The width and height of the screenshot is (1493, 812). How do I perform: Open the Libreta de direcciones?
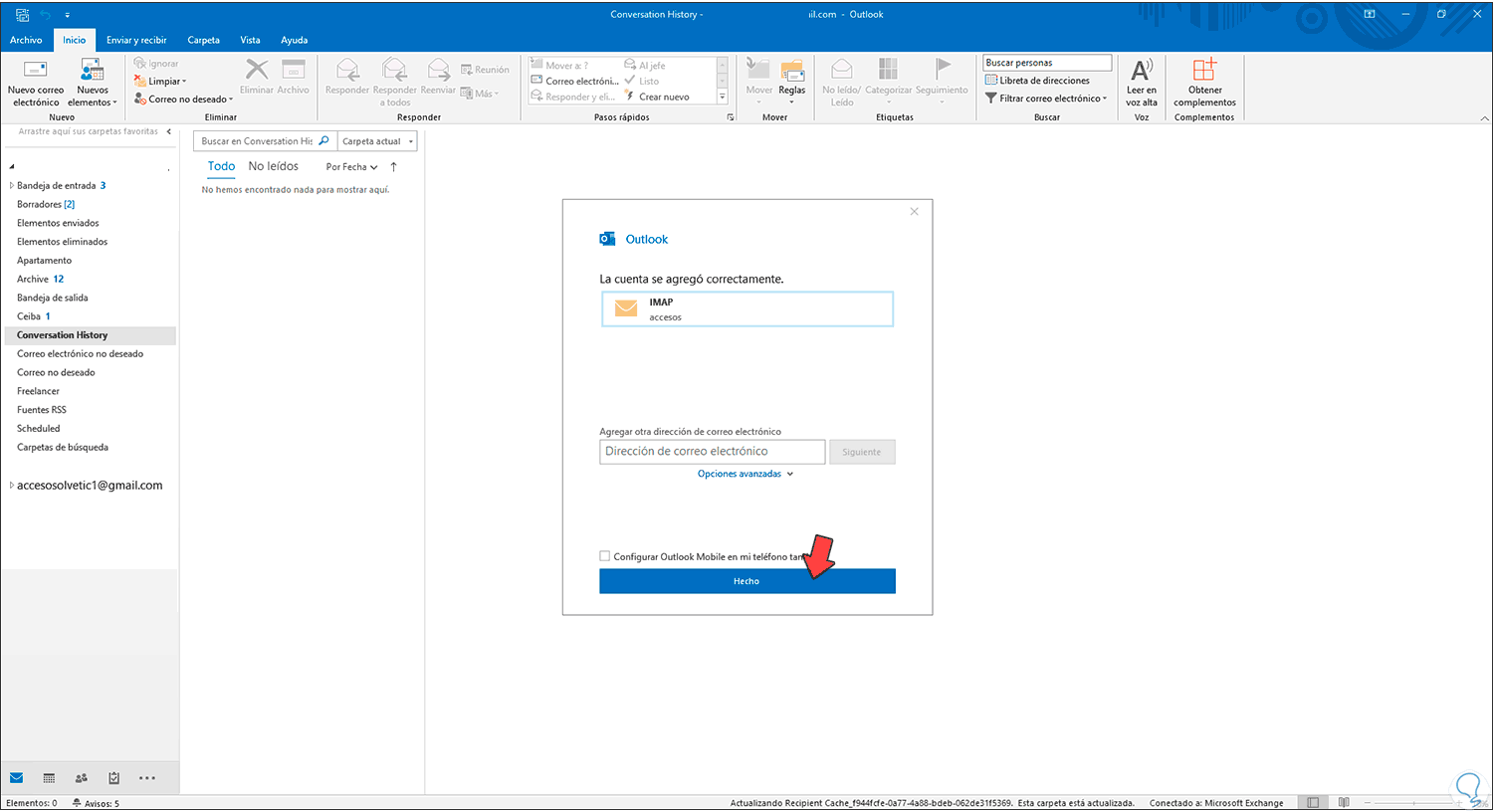click(1037, 81)
